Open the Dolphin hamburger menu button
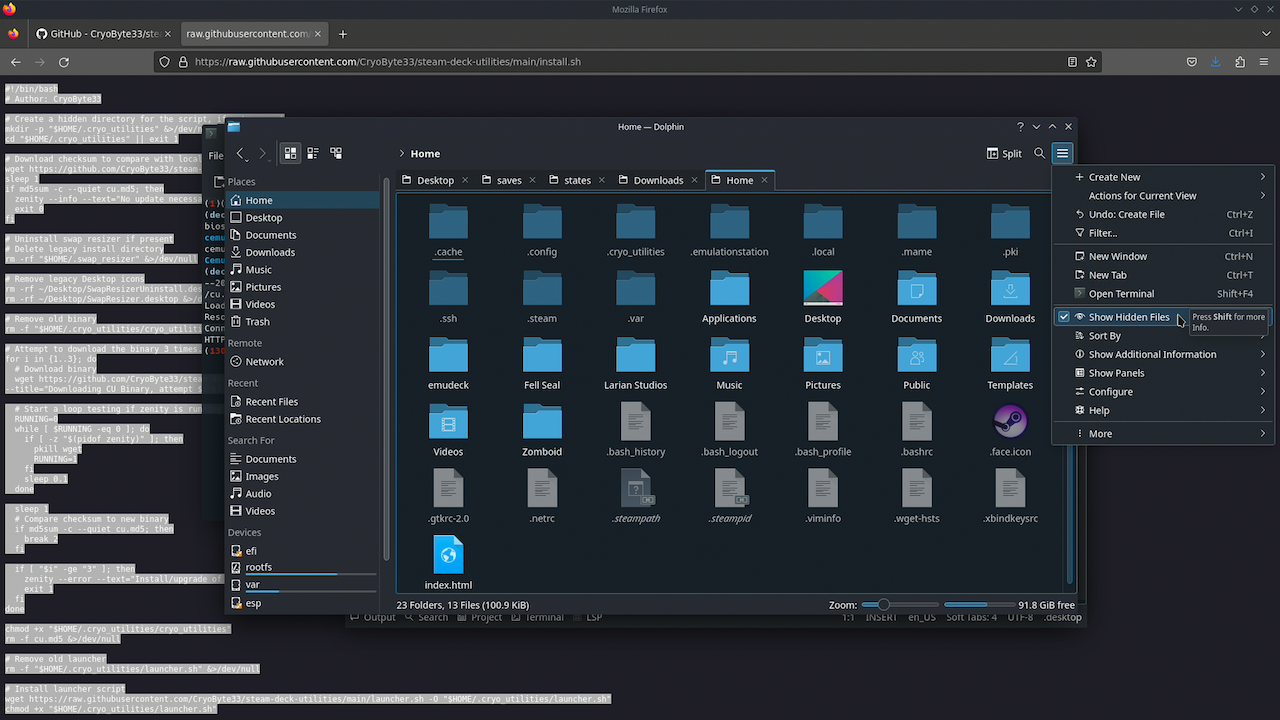The height and width of the screenshot is (720, 1280). click(1063, 153)
